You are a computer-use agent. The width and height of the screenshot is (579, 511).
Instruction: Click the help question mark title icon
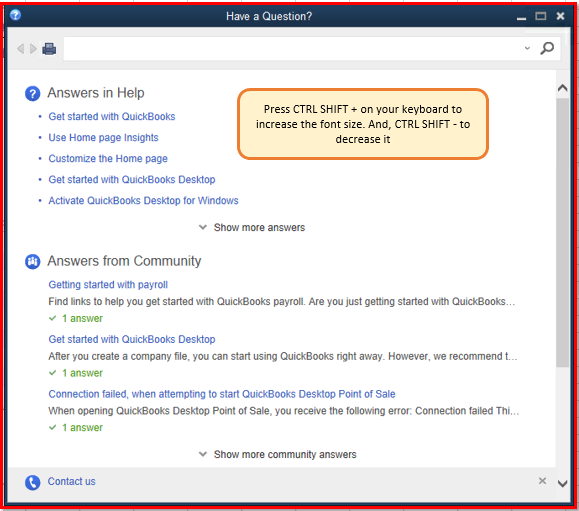(x=16, y=15)
